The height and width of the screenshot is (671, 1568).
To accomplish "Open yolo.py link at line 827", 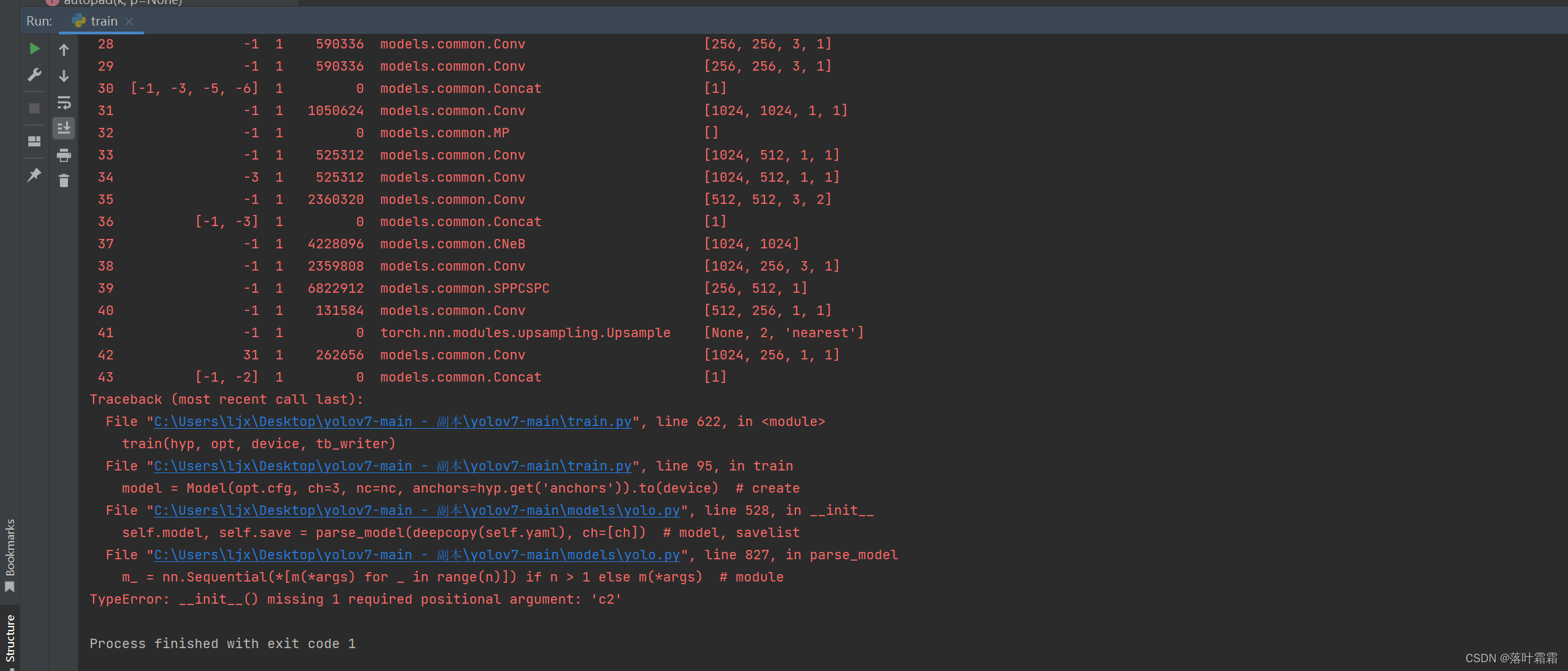I will tap(417, 555).
